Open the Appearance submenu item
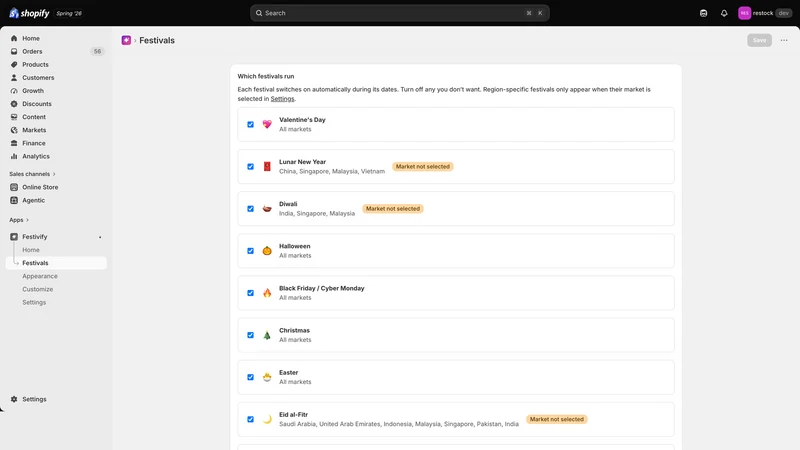Screen dimensions: 800x450 (x=40, y=276)
